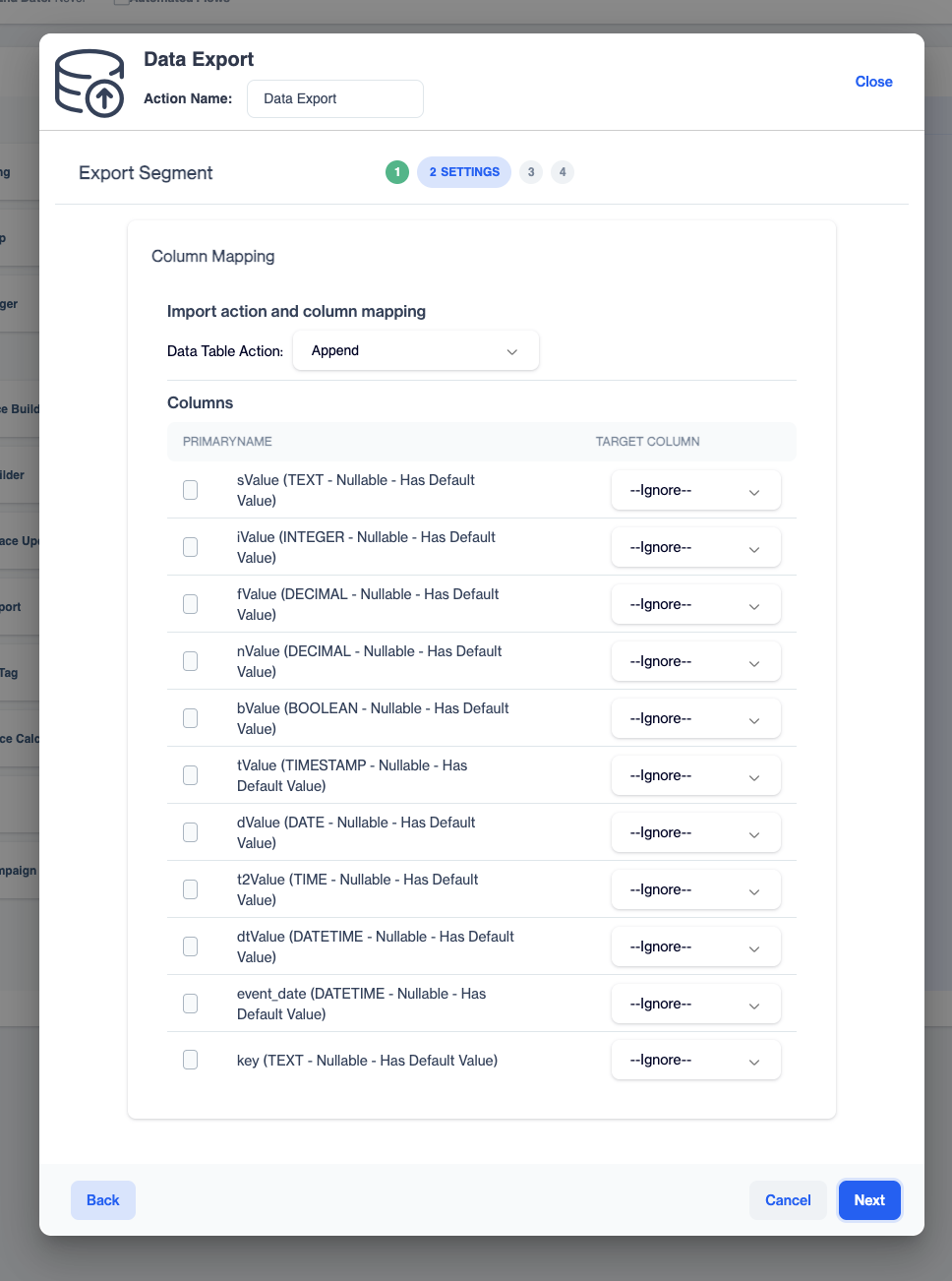The height and width of the screenshot is (1281, 952).
Task: Open target column dropdown for tValue
Action: 696,775
